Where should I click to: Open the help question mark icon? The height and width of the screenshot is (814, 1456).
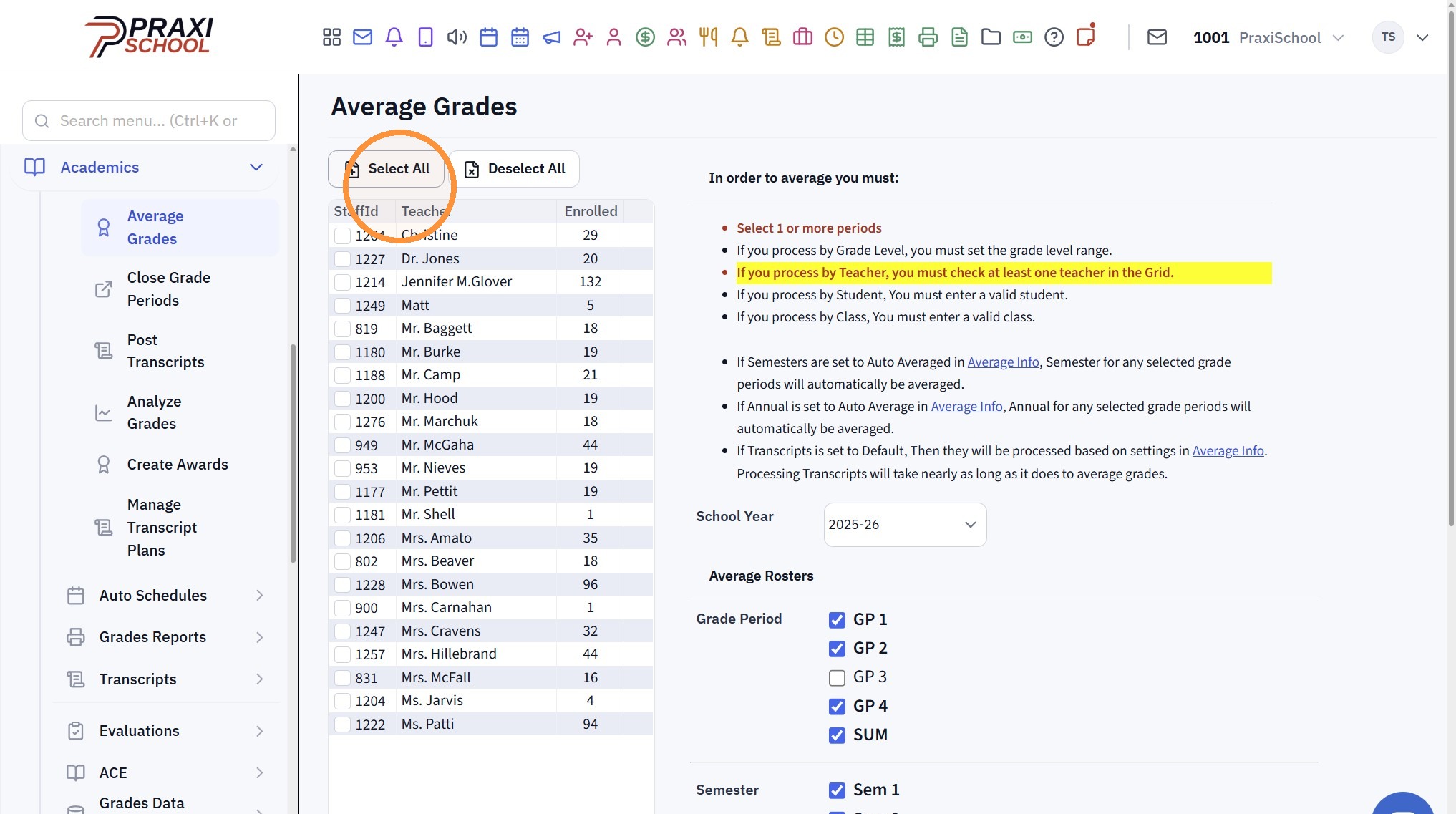(1054, 37)
